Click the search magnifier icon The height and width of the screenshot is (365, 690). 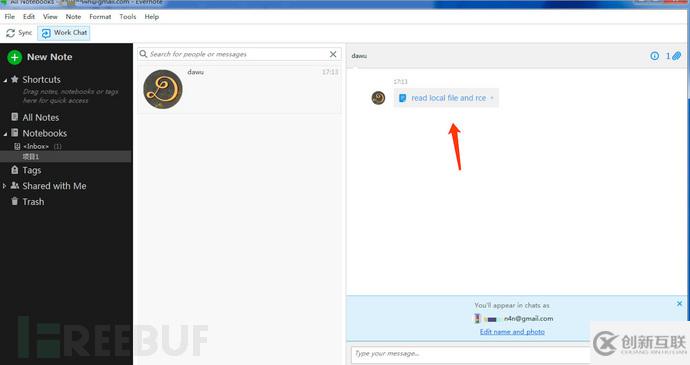coord(143,54)
